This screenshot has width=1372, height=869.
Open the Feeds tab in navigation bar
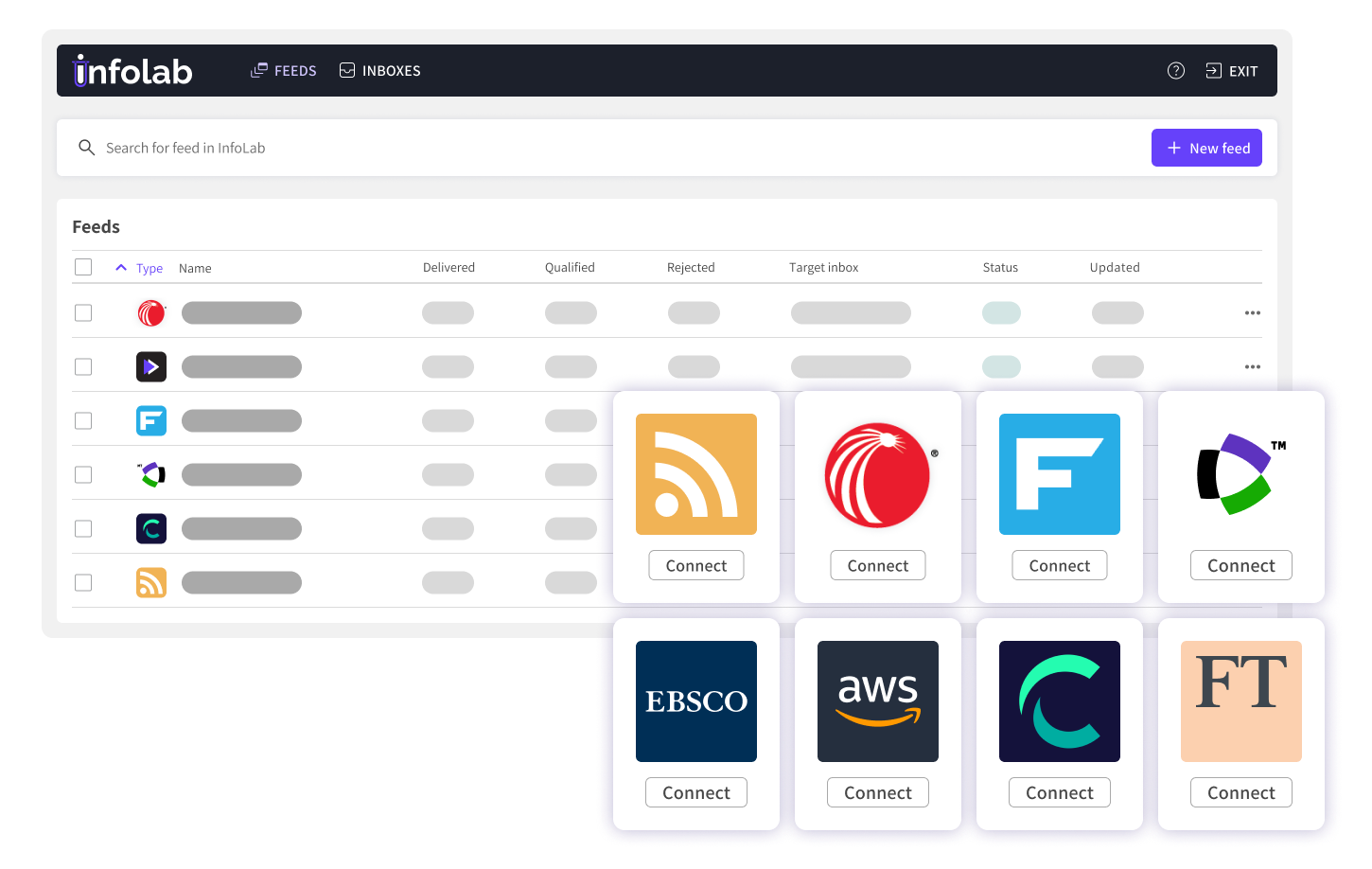284,71
